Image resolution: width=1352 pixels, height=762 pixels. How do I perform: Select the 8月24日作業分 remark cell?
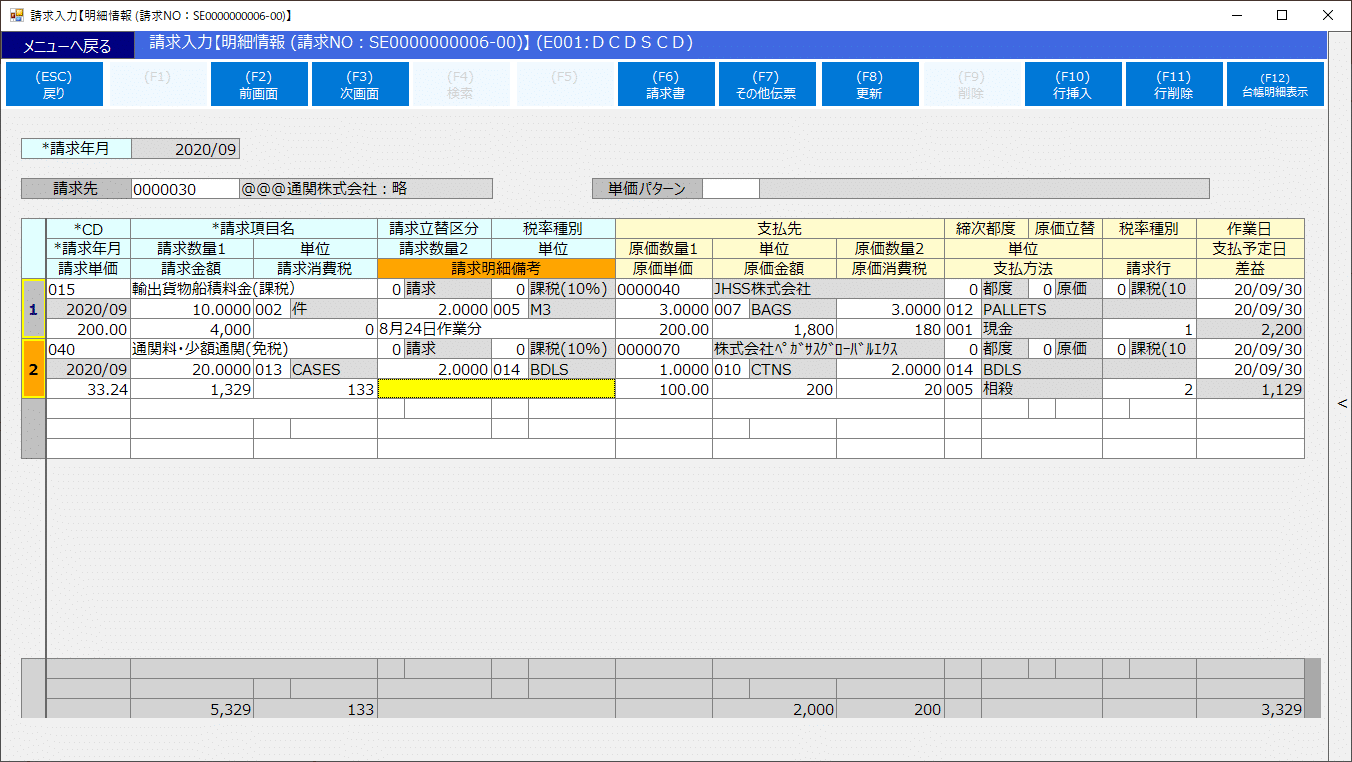click(x=496, y=329)
